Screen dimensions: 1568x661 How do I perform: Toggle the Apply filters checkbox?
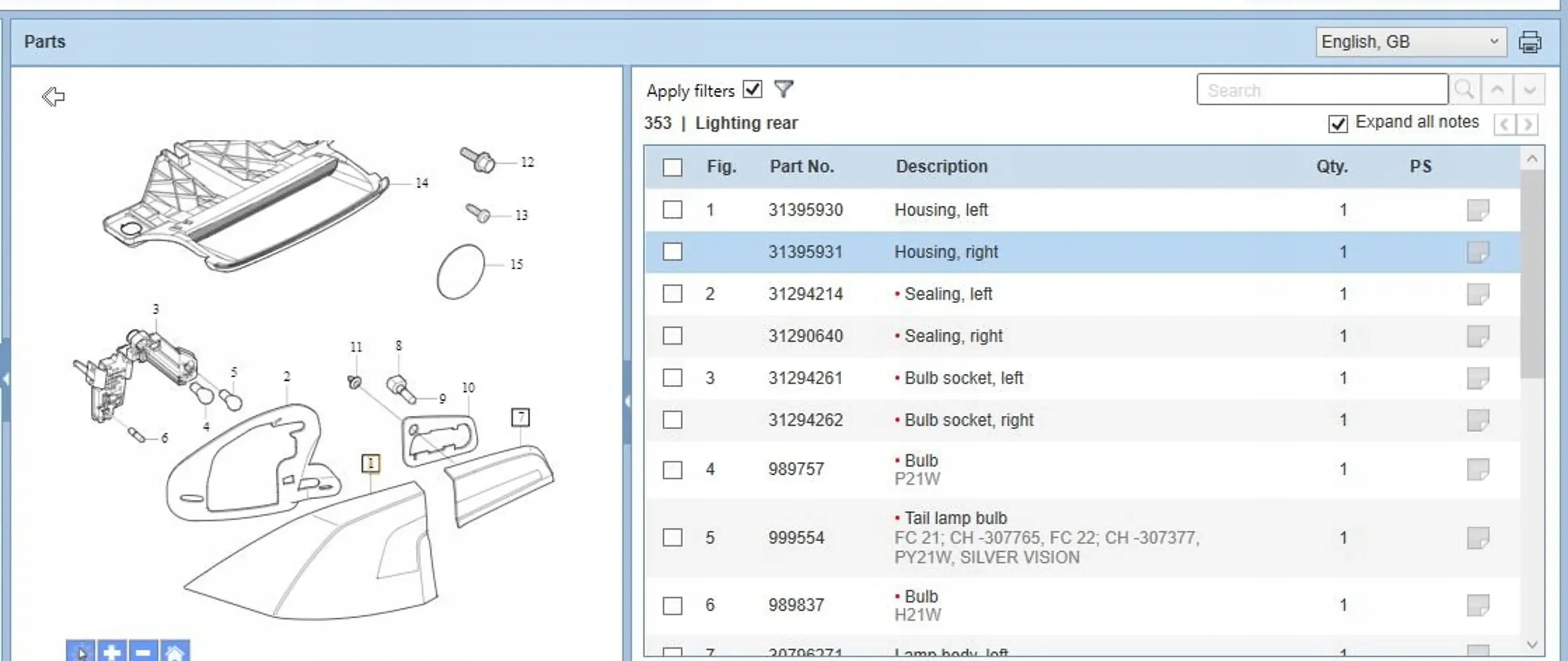point(752,90)
